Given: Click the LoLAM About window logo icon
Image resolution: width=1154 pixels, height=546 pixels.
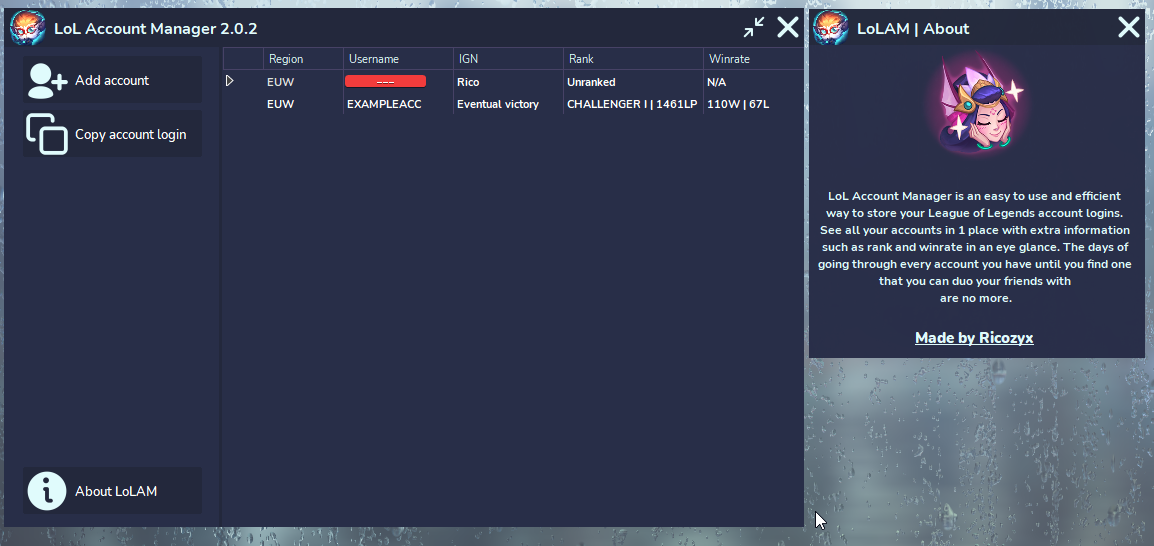Looking at the screenshot, I should tap(831, 29).
